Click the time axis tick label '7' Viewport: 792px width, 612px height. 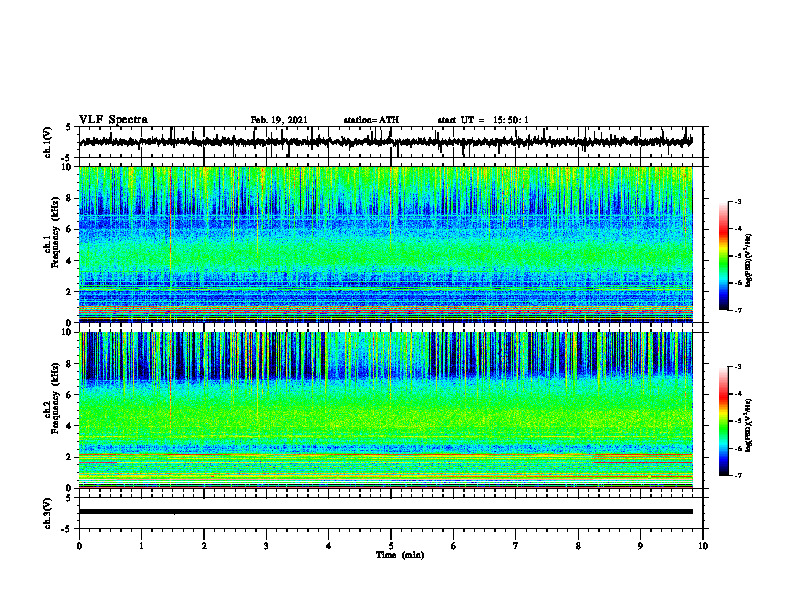pos(516,546)
